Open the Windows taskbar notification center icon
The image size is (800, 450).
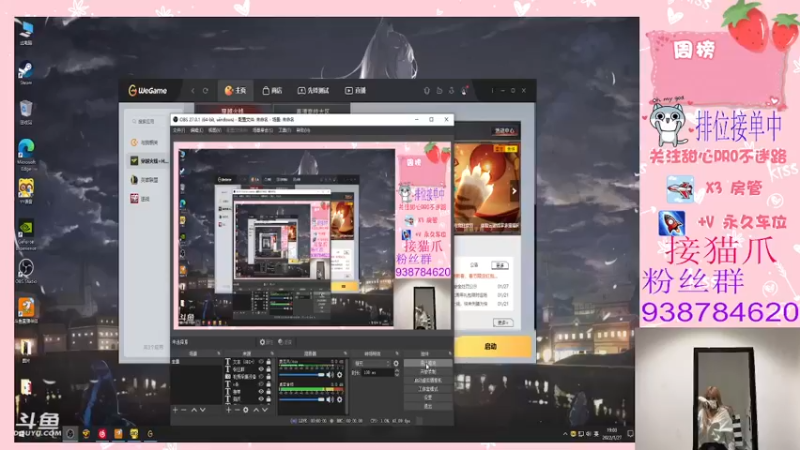click(631, 434)
